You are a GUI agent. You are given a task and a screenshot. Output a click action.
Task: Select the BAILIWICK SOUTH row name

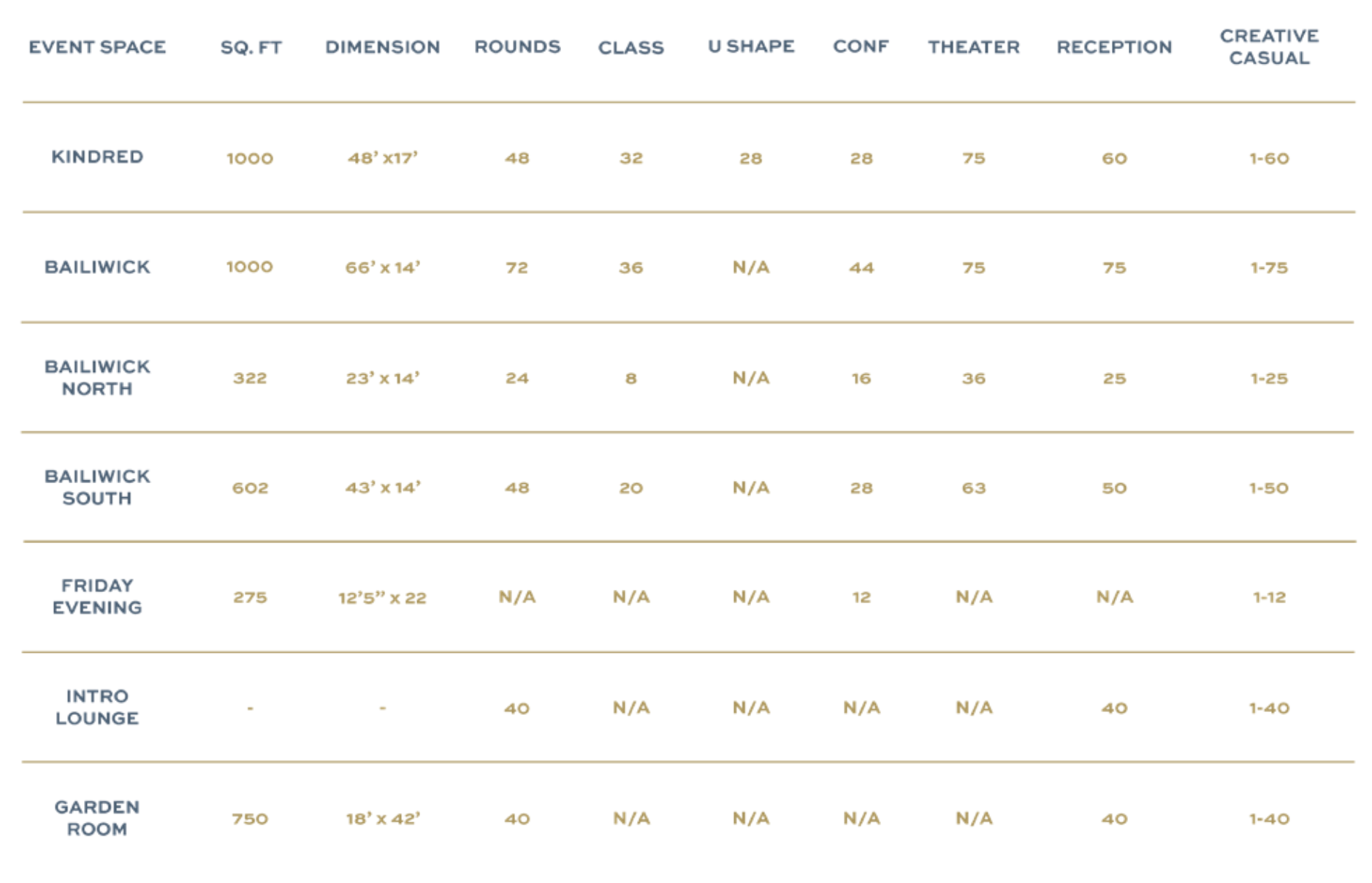tap(97, 488)
